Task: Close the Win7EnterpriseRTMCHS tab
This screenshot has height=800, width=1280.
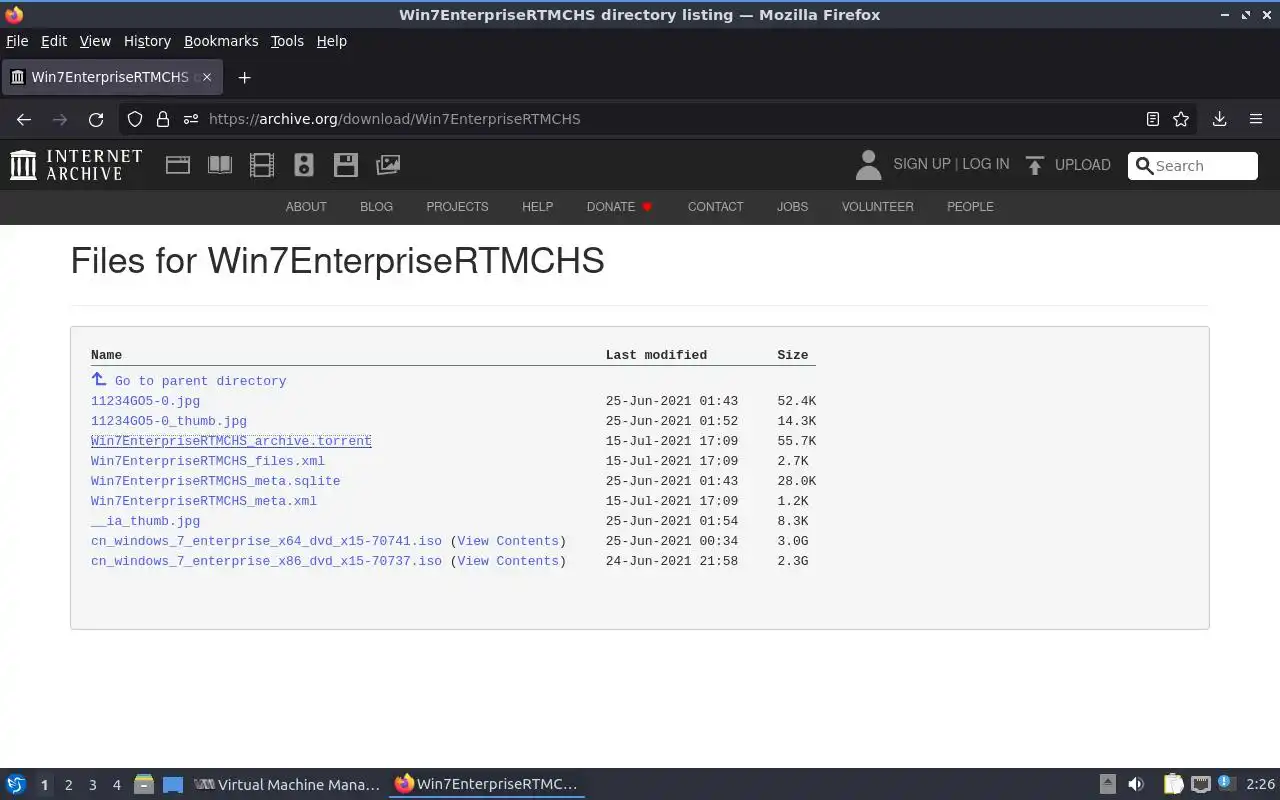Action: pyautogui.click(x=207, y=77)
